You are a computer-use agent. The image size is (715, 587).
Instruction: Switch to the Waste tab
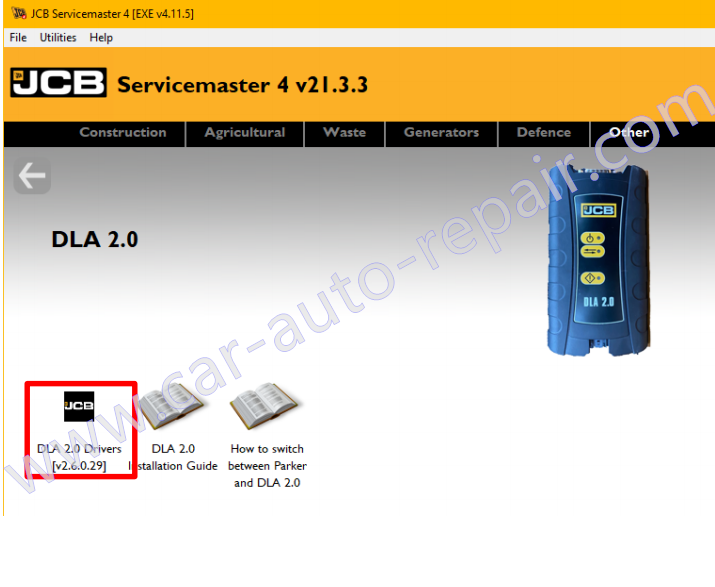344,132
